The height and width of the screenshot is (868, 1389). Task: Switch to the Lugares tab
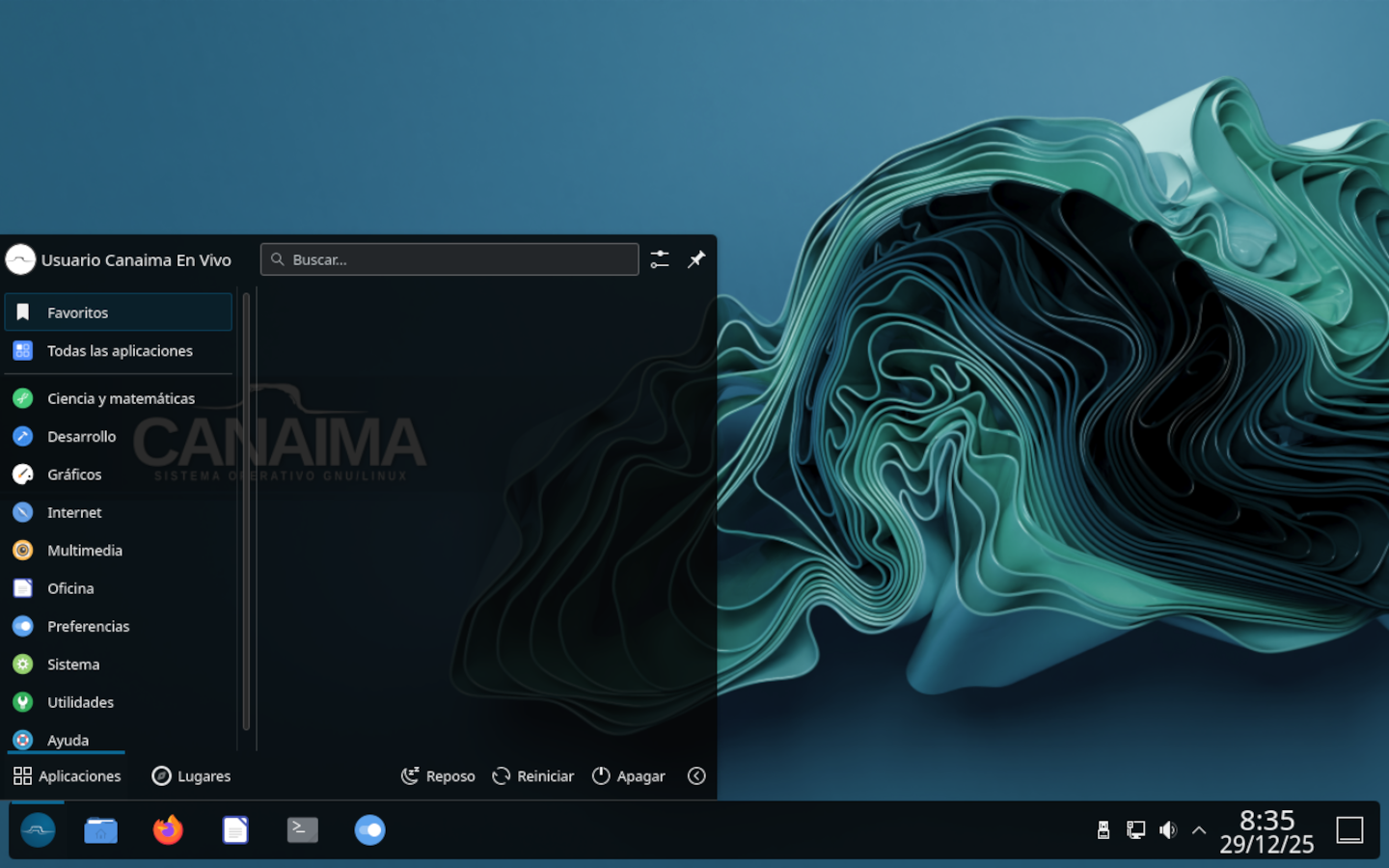pos(192,776)
